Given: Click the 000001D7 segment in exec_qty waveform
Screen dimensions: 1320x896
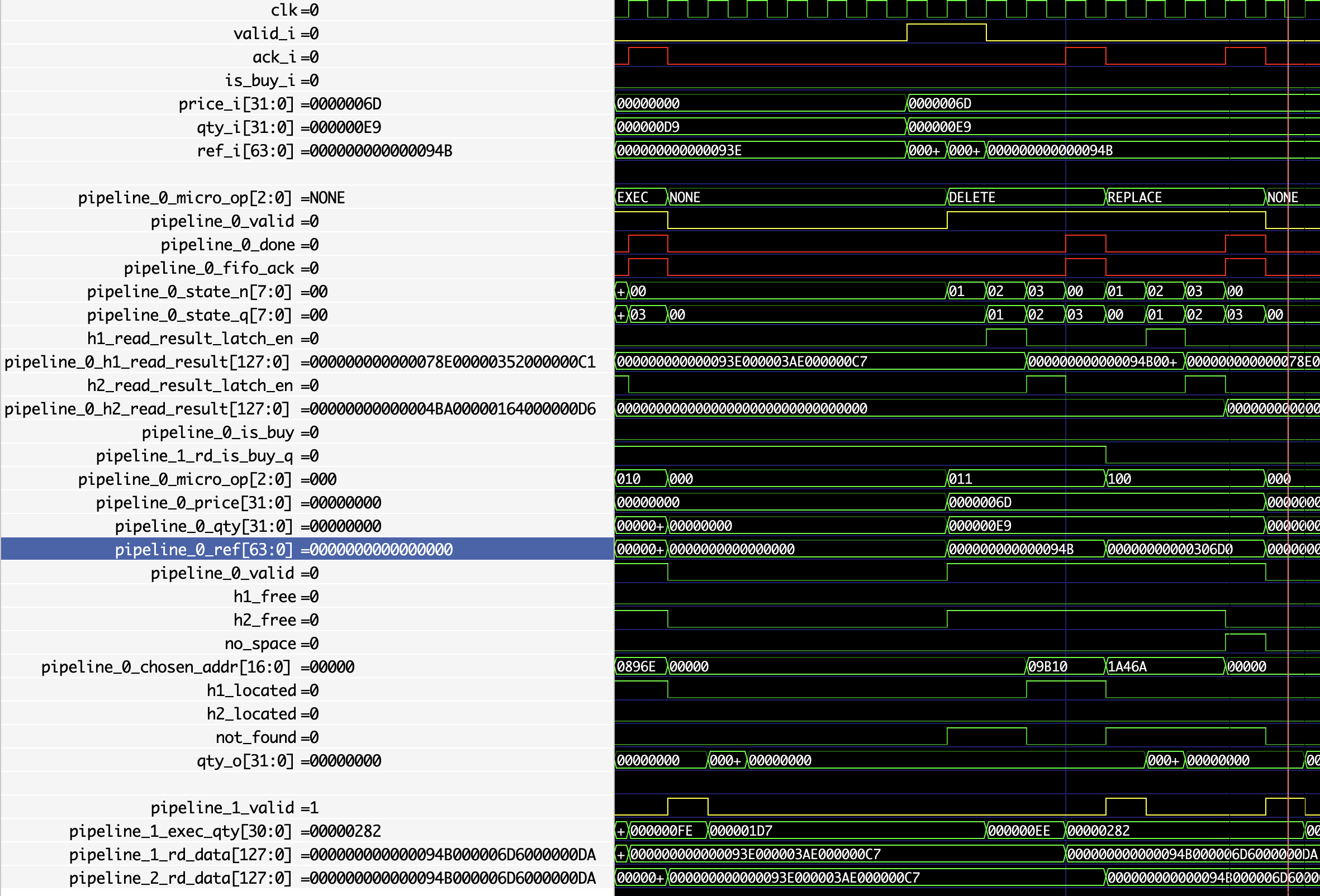Looking at the screenshot, I should 846,831.
